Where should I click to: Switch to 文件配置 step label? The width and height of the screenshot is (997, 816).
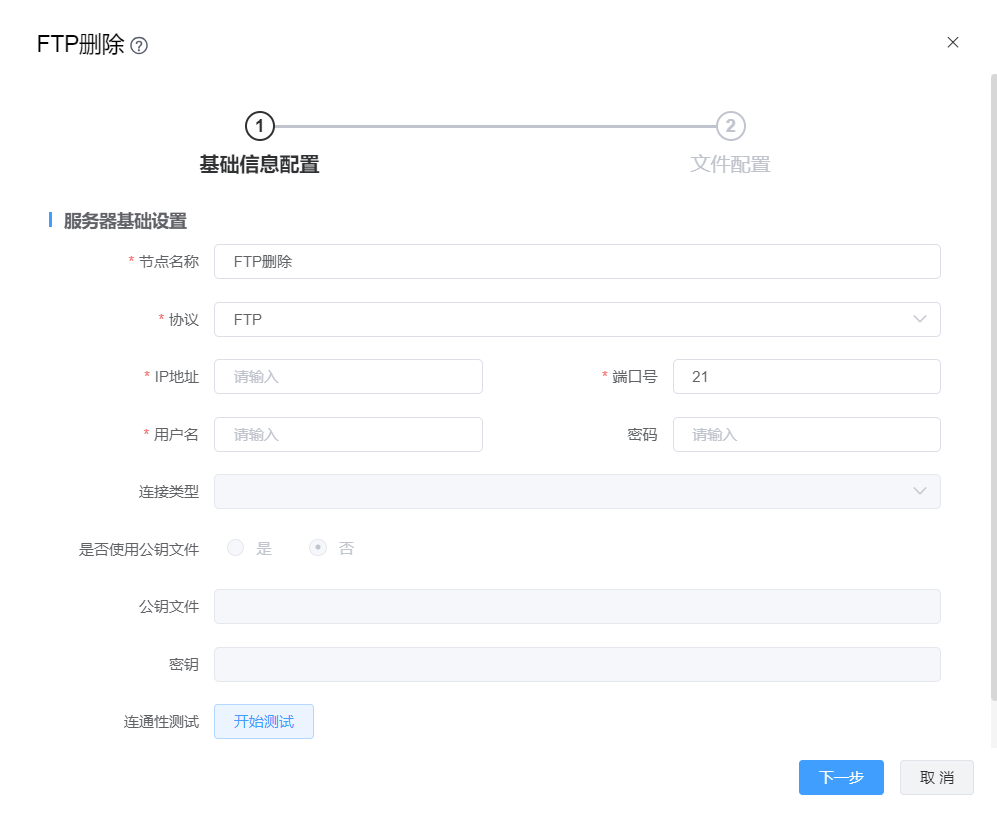click(730, 165)
